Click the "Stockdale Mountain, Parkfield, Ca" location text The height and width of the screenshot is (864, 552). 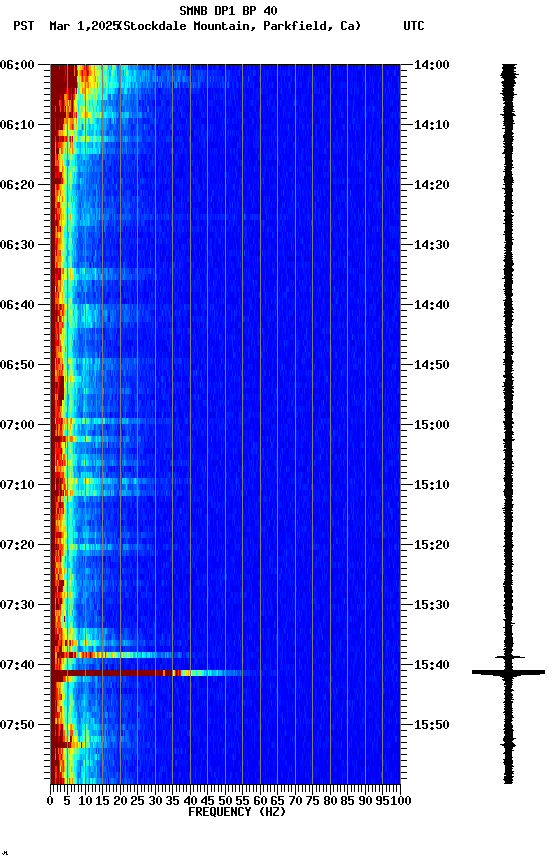pyautogui.click(x=240, y=26)
